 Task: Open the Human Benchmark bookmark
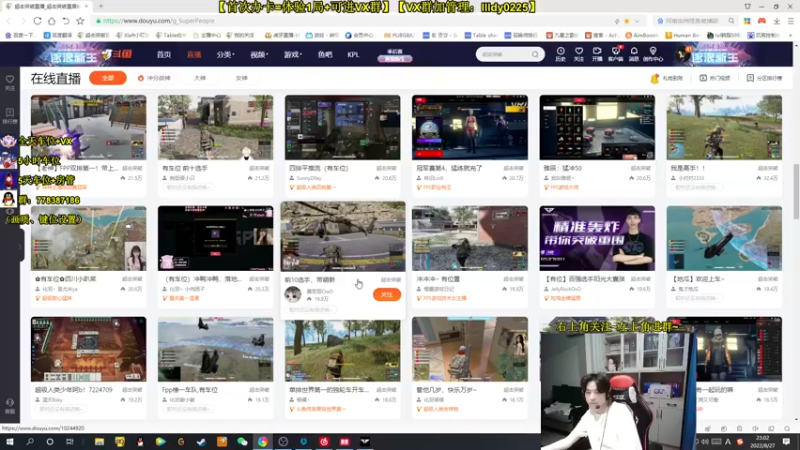tap(683, 35)
